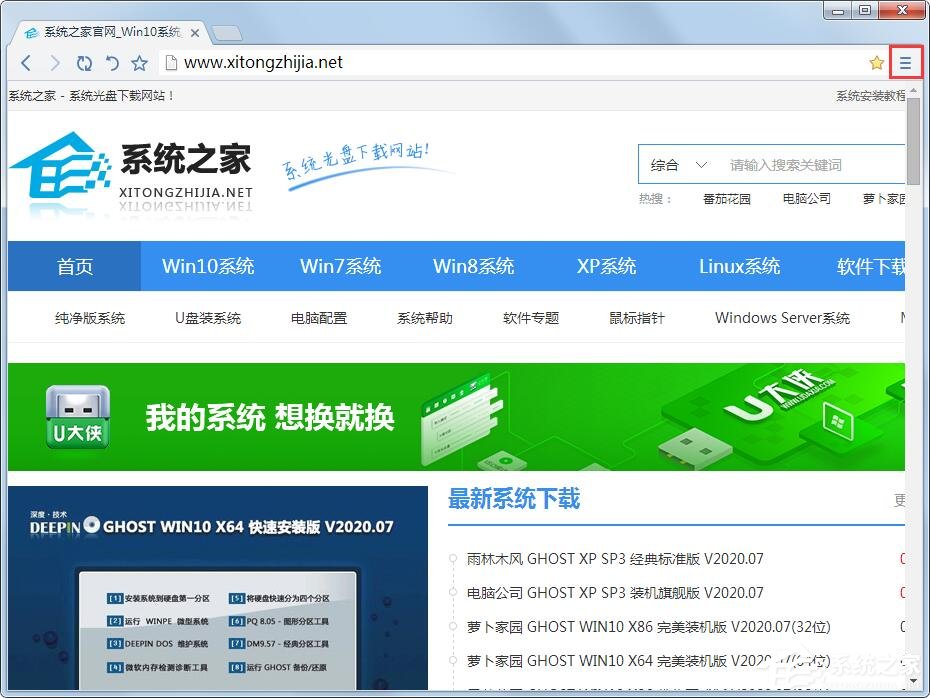Click the 最新系统下载 section heading
The height and width of the screenshot is (698, 930).
[513, 500]
